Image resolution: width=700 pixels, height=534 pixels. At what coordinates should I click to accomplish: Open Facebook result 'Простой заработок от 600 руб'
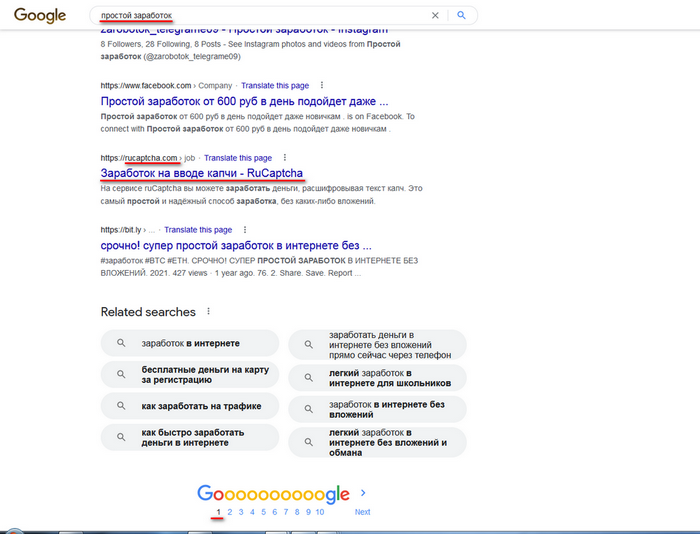click(x=244, y=101)
